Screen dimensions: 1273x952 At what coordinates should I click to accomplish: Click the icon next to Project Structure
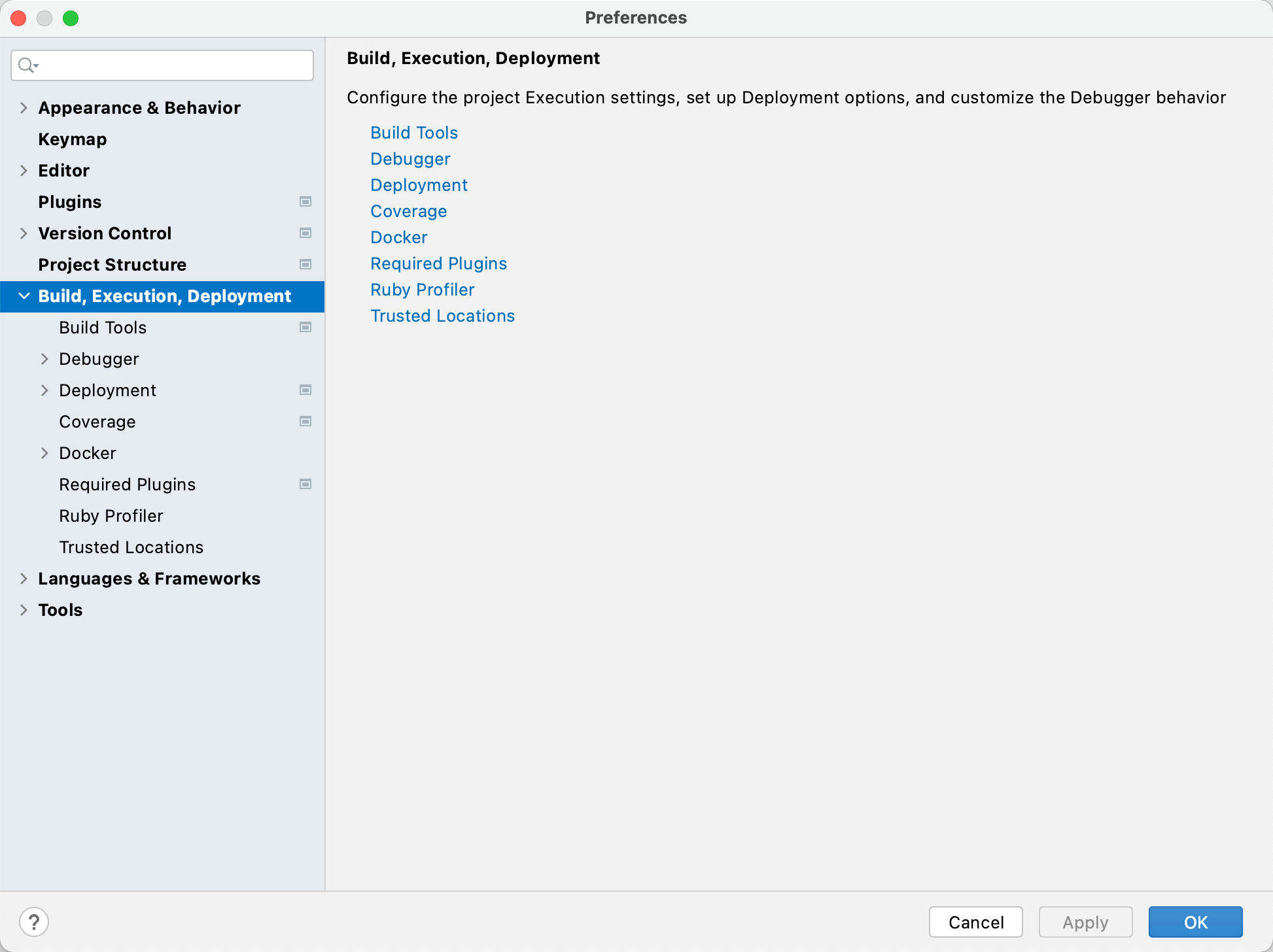pyautogui.click(x=305, y=264)
